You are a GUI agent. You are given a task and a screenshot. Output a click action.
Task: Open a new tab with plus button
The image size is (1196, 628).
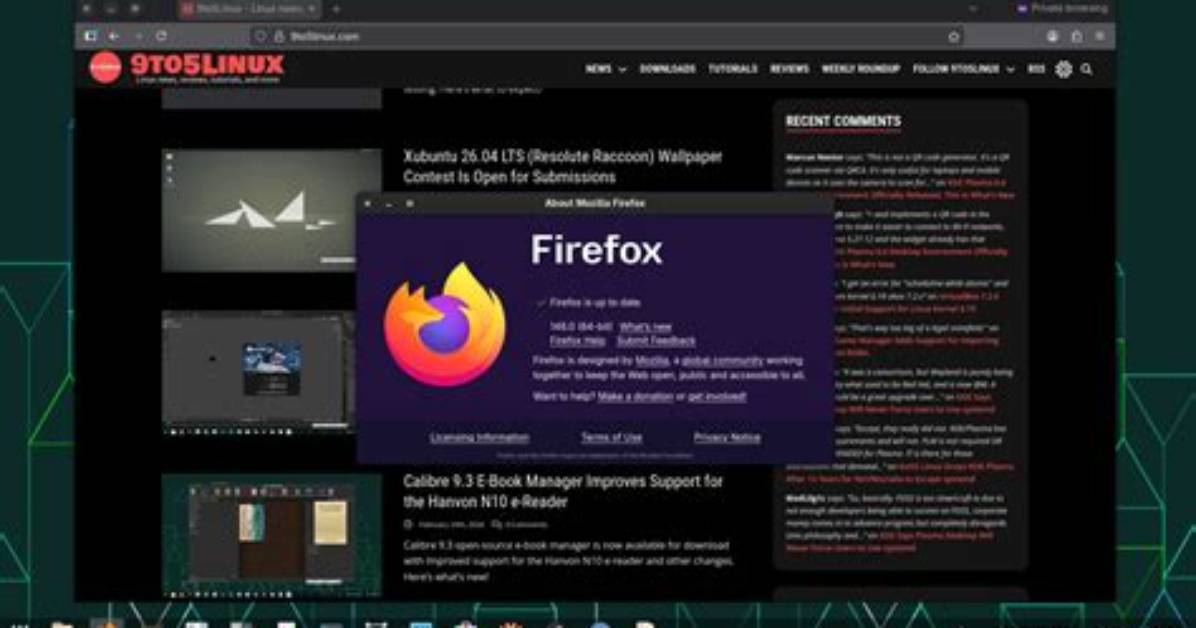336,9
